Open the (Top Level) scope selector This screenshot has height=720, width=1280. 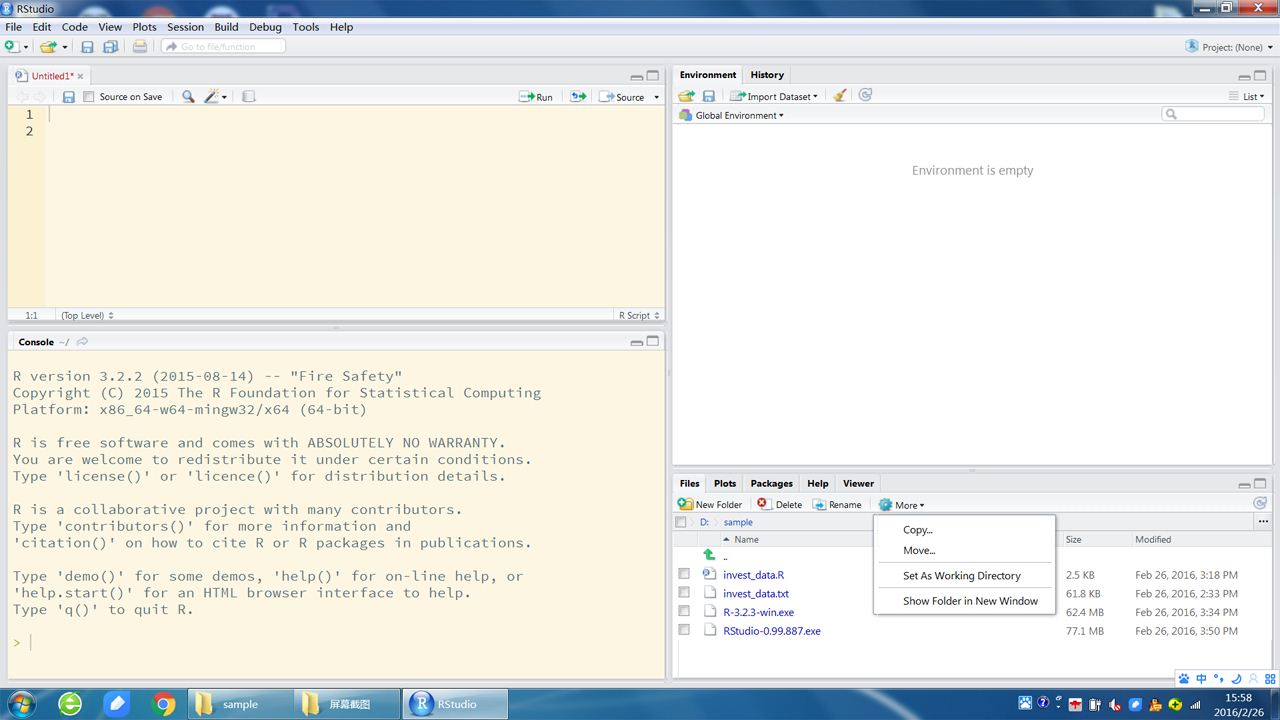(88, 315)
